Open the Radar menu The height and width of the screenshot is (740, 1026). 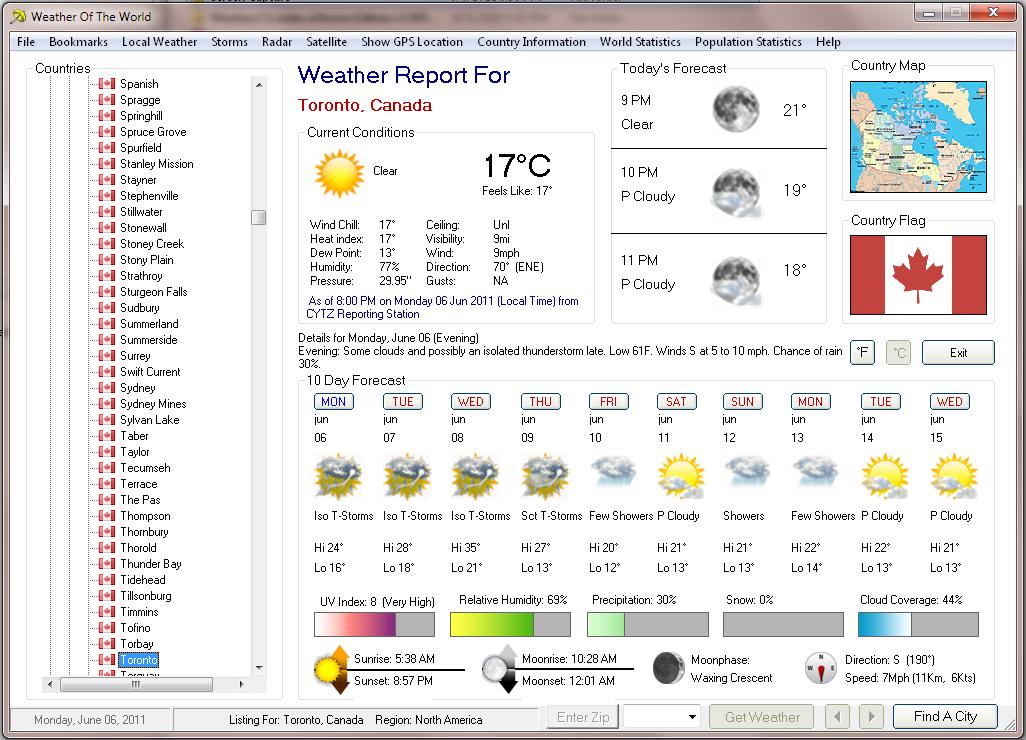(x=277, y=42)
